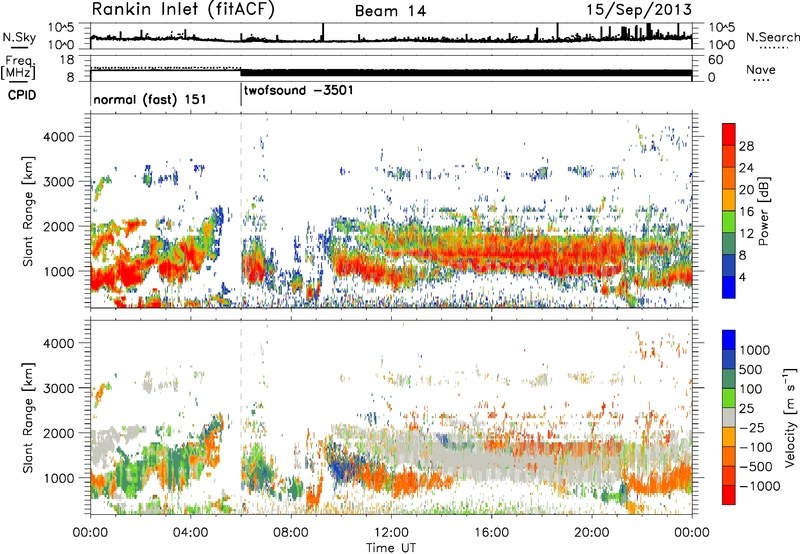The image size is (800, 554).
Task: Click the "twofsound -3501" CPID text
Action: tap(298, 91)
